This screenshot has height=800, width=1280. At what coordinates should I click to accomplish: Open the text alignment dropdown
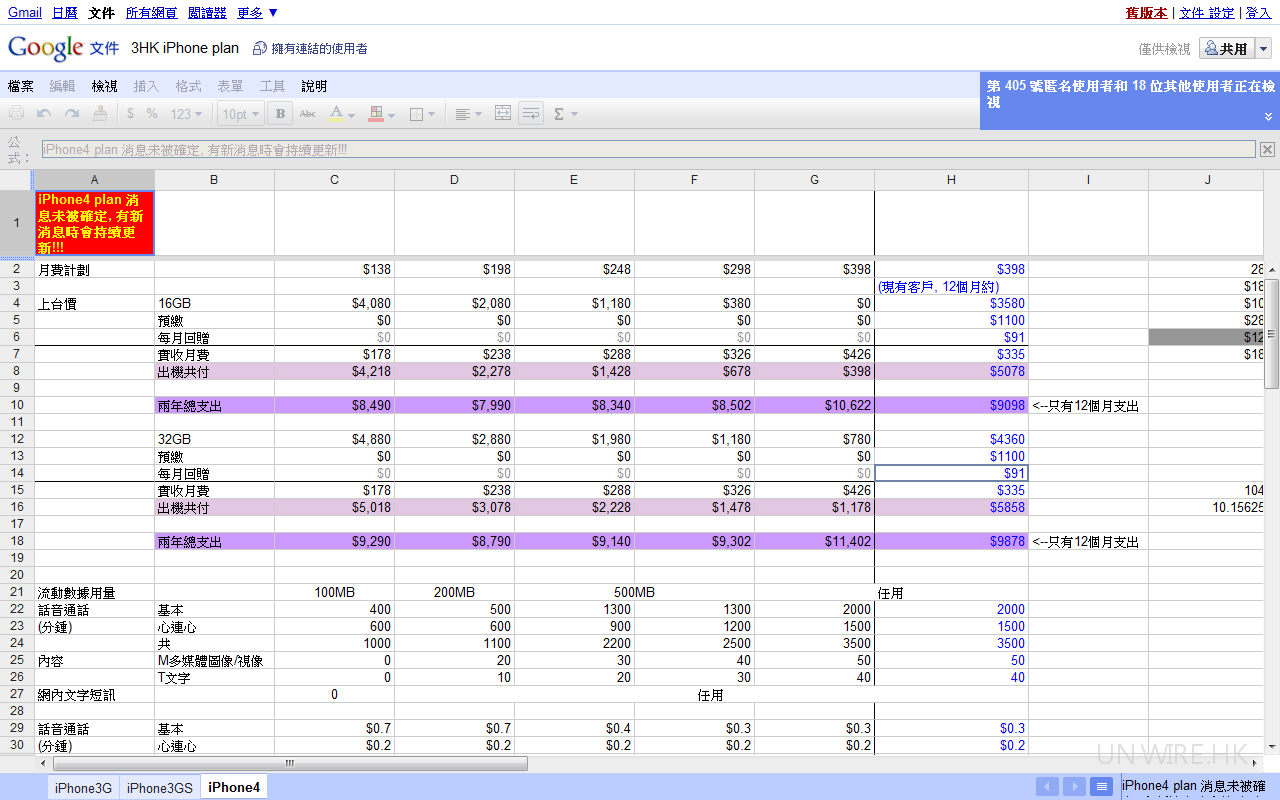point(467,114)
